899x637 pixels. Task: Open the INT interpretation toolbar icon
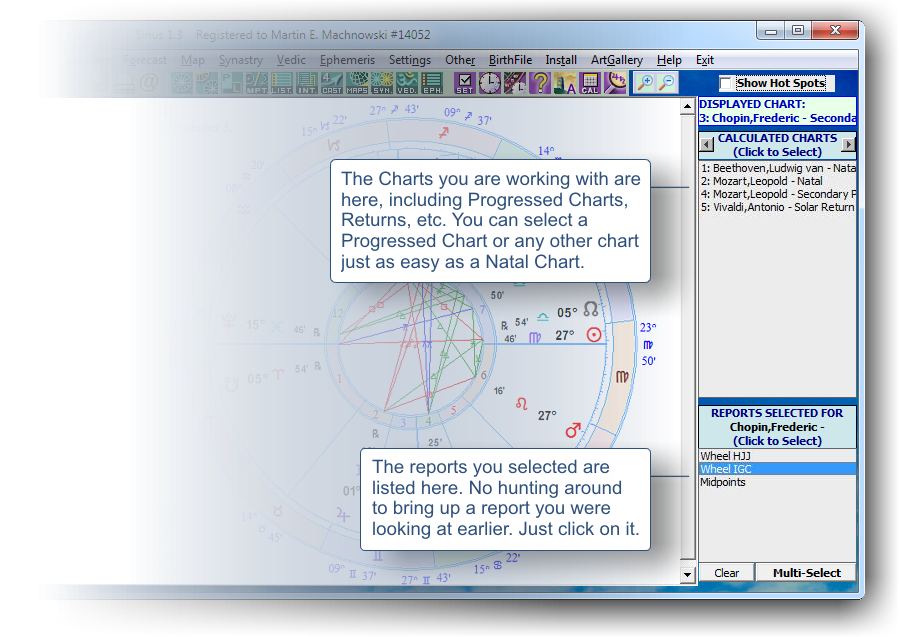[x=307, y=83]
